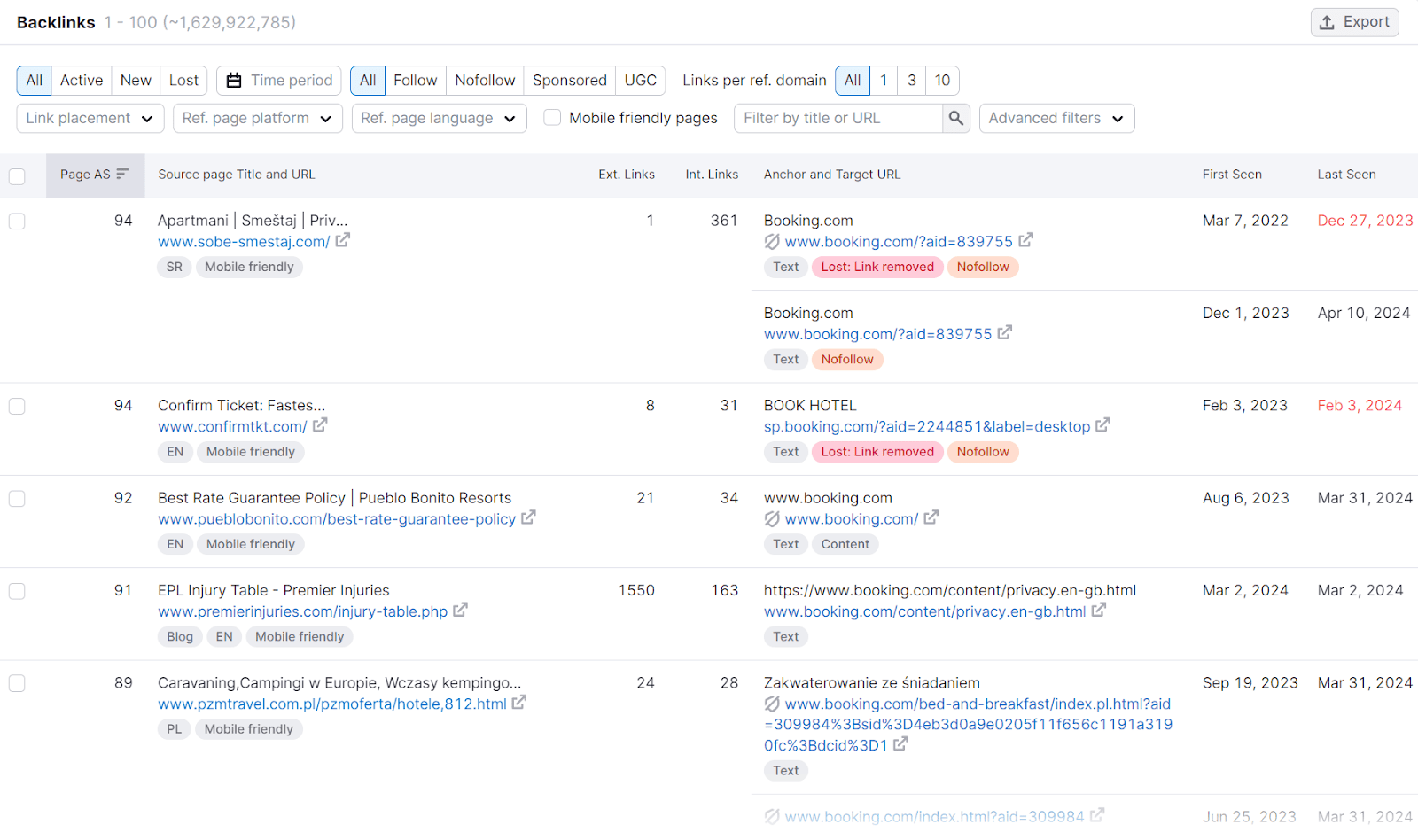Filter by Nofollow links

pos(485,81)
